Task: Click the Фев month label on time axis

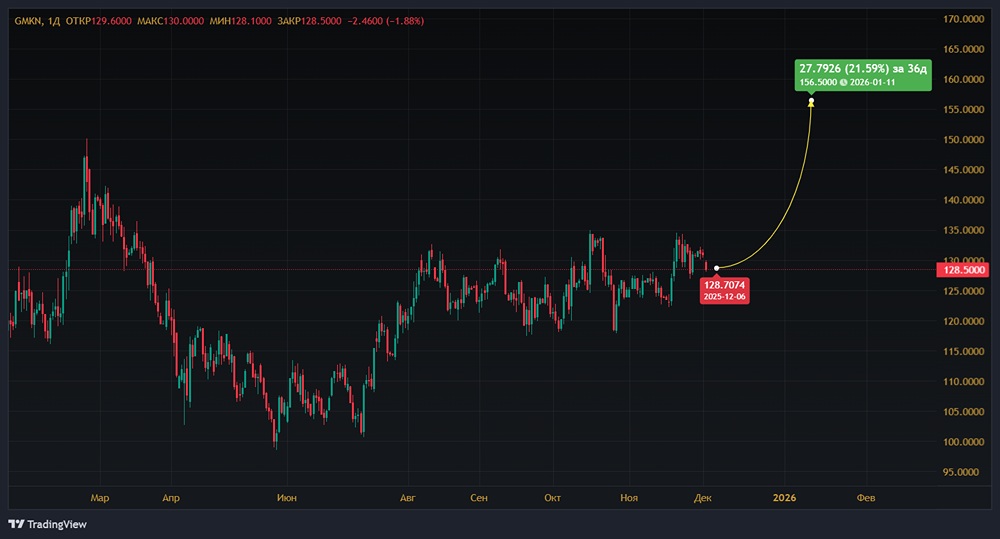Action: click(864, 496)
